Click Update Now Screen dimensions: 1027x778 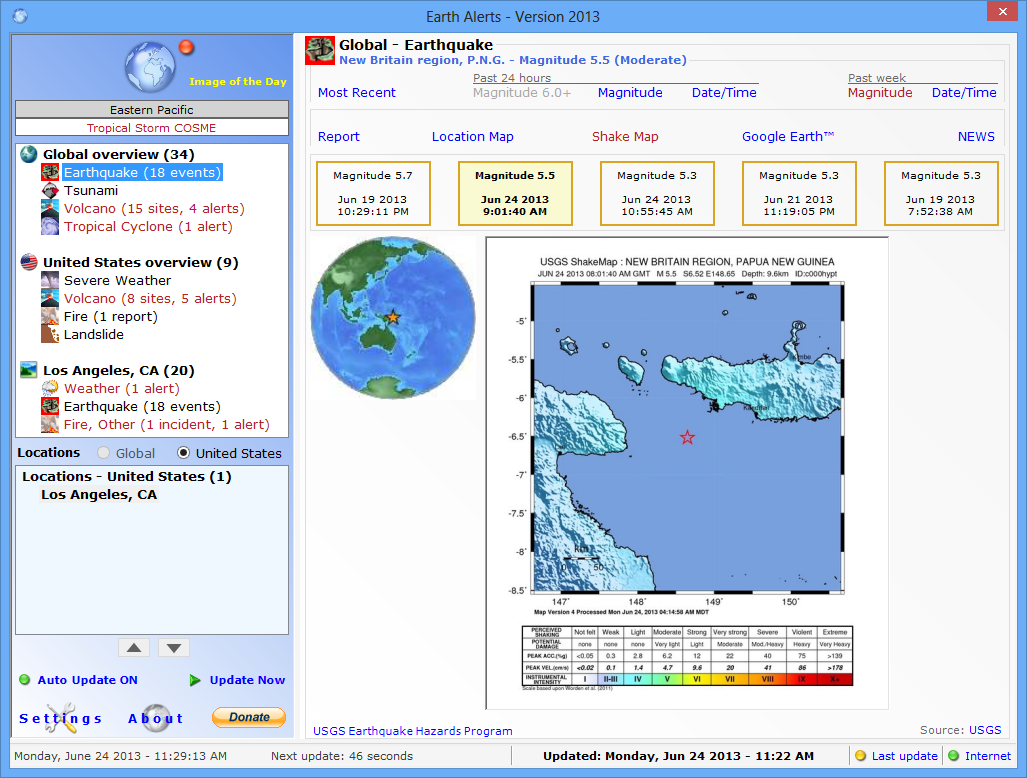[x=247, y=680]
